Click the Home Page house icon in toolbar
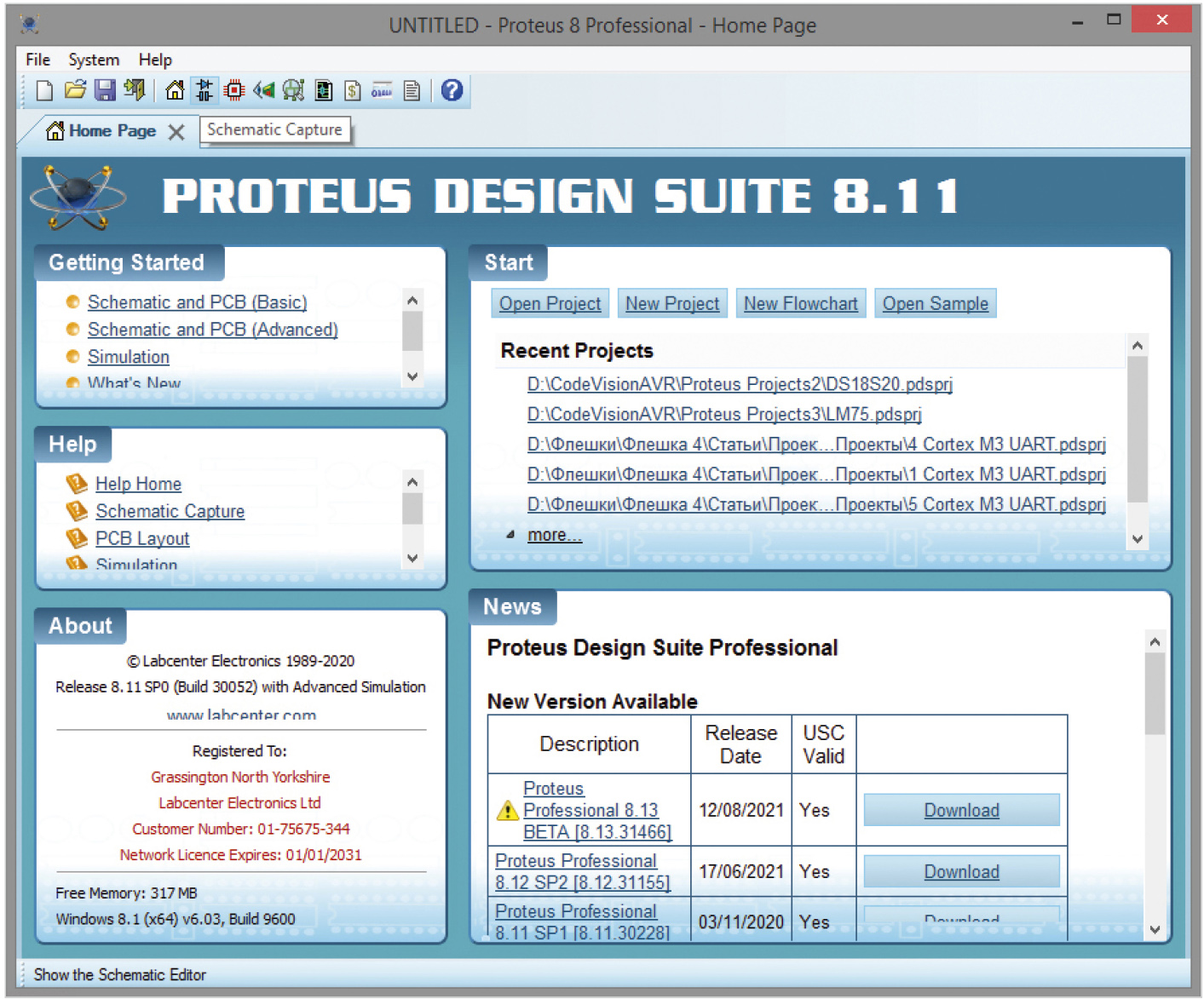This screenshot has width=1204, height=999. (x=175, y=90)
